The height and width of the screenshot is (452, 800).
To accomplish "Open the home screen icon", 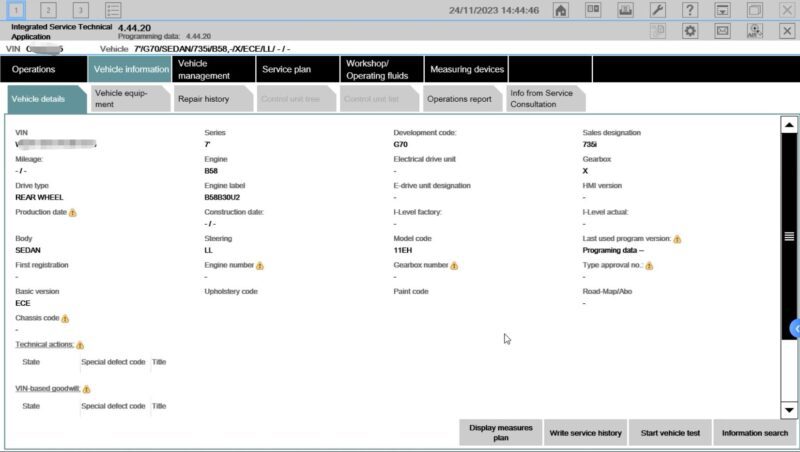I will pos(561,10).
